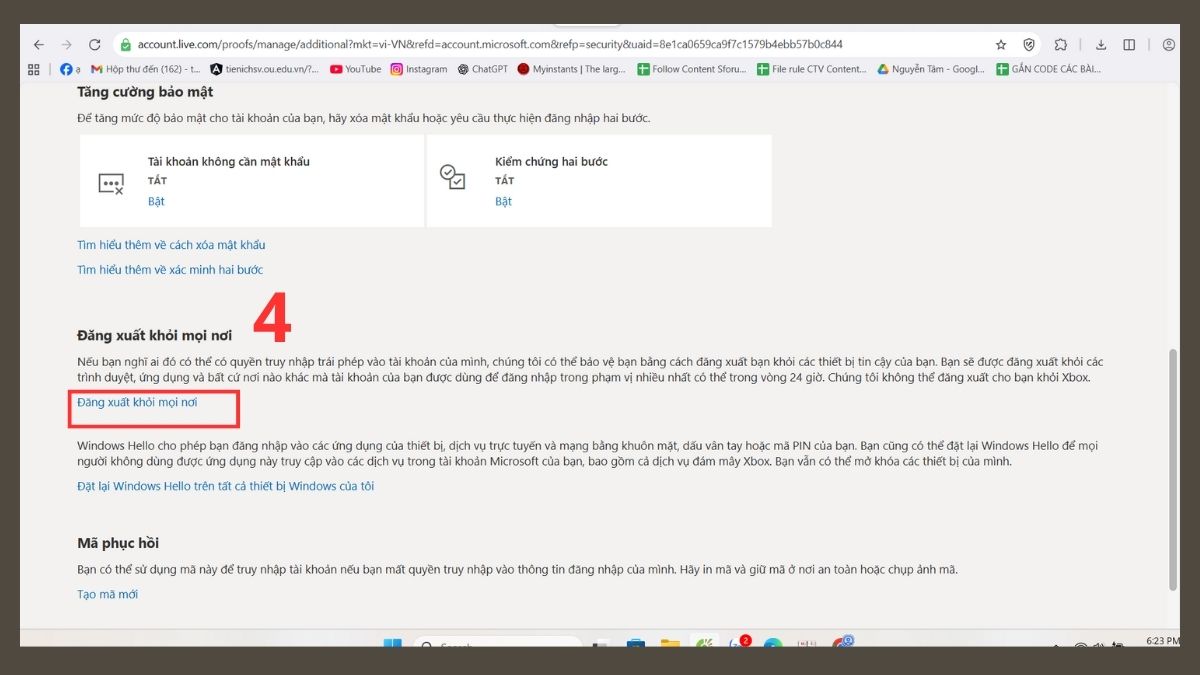Open the Facebook bookmark

click(x=68, y=69)
